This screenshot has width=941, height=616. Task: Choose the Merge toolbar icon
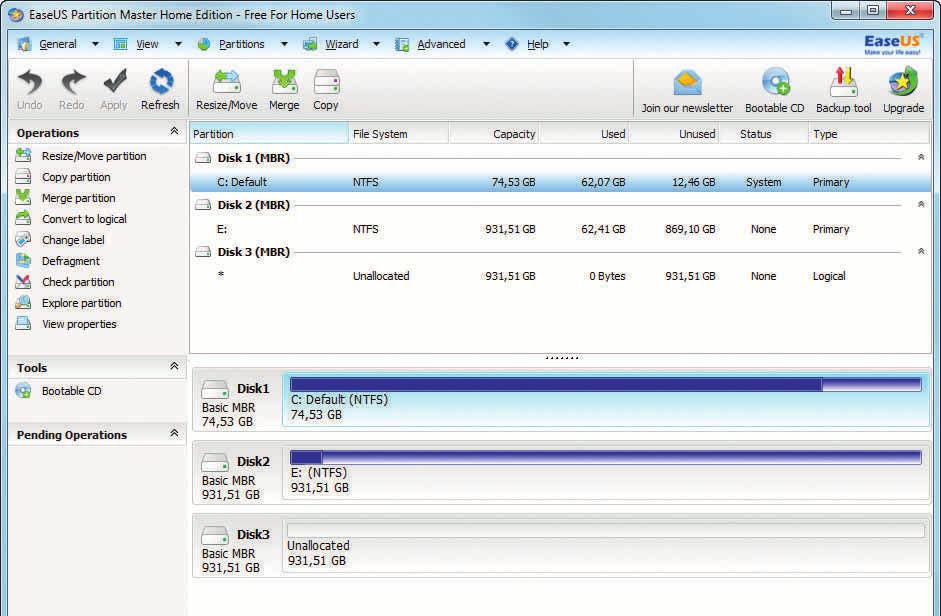(x=284, y=82)
